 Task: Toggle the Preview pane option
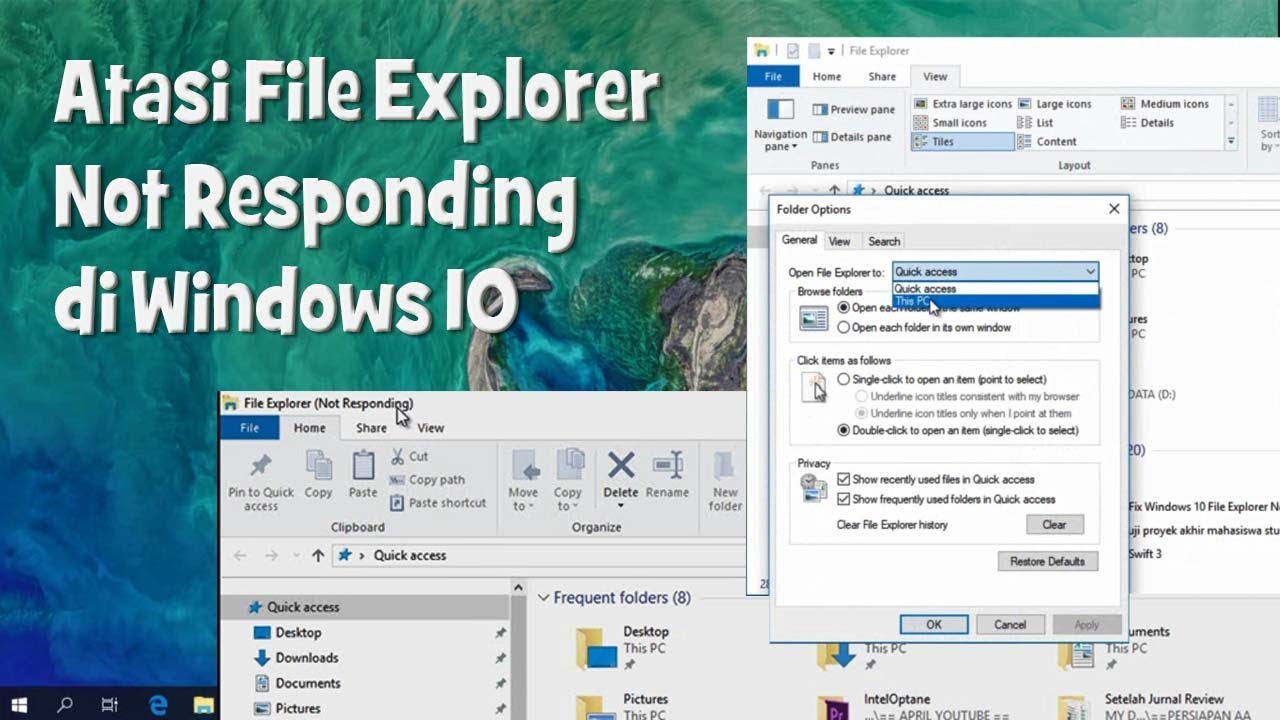pyautogui.click(x=853, y=110)
